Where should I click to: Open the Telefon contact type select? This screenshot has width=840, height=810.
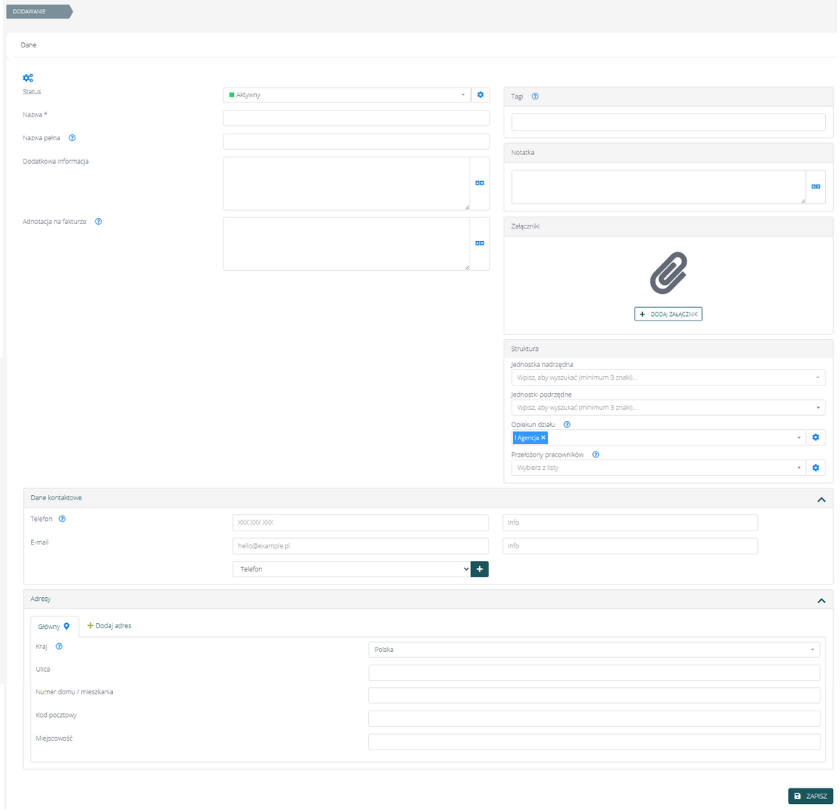[351, 569]
